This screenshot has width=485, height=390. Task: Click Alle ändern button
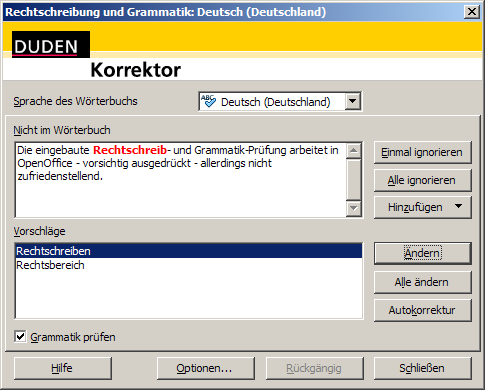pyautogui.click(x=422, y=282)
